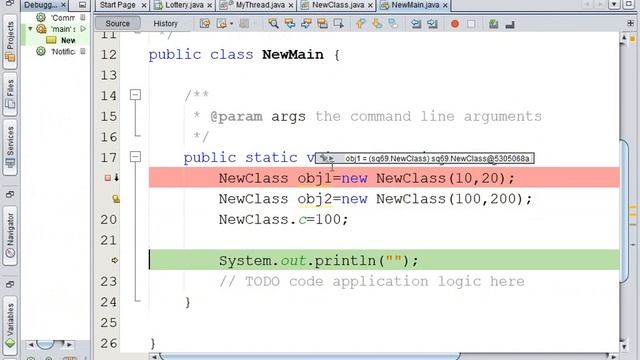Image resolution: width=640 pixels, height=360 pixels.
Task: Minimize the Debugging window group
Action: click(82, 5)
